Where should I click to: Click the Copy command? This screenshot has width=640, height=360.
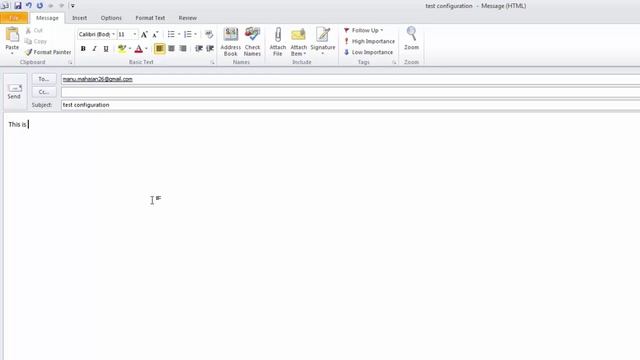[x=36, y=41]
